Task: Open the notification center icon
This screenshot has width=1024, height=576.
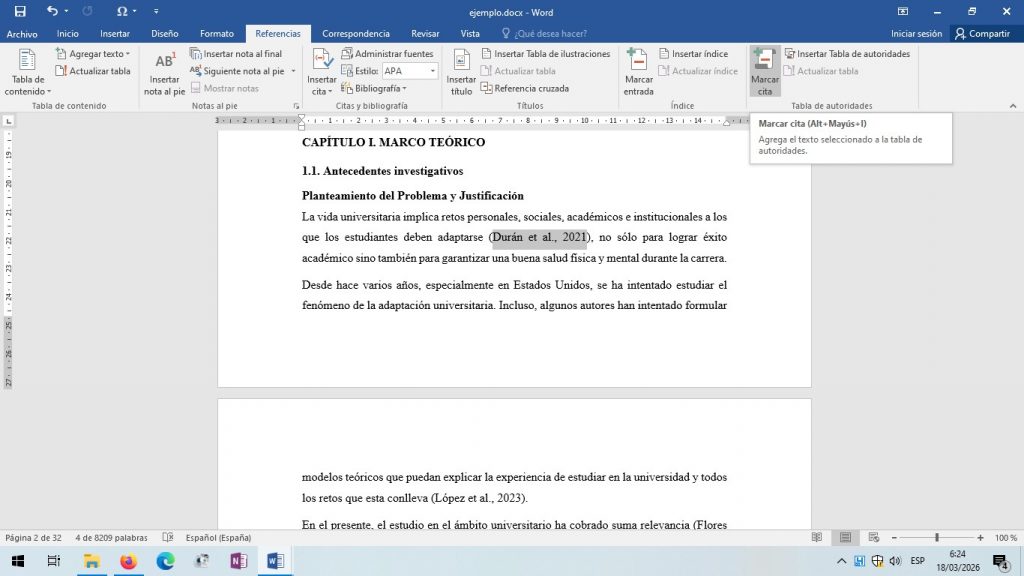Action: [x=1000, y=561]
